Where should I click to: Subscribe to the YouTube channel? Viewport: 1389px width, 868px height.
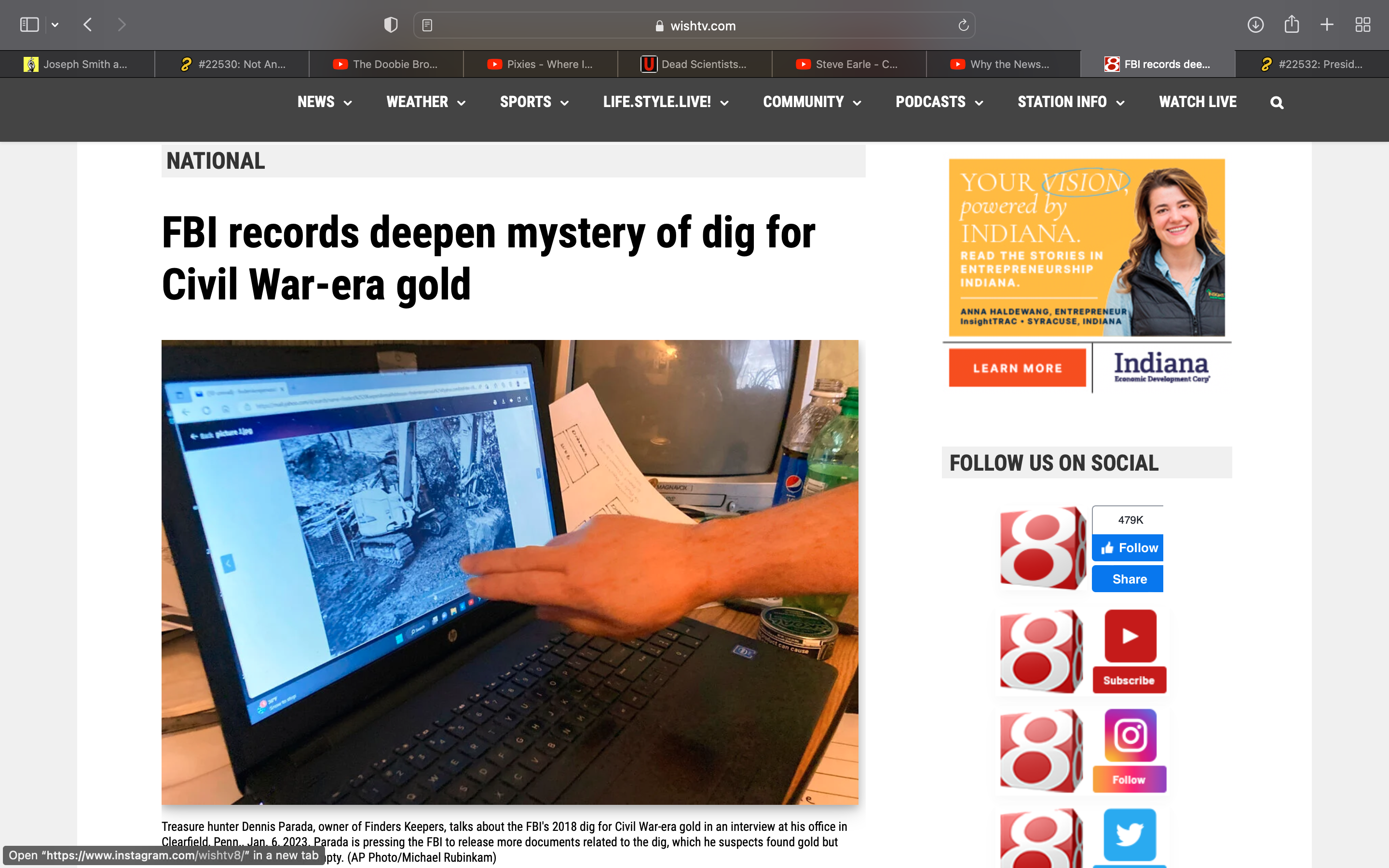1129,680
